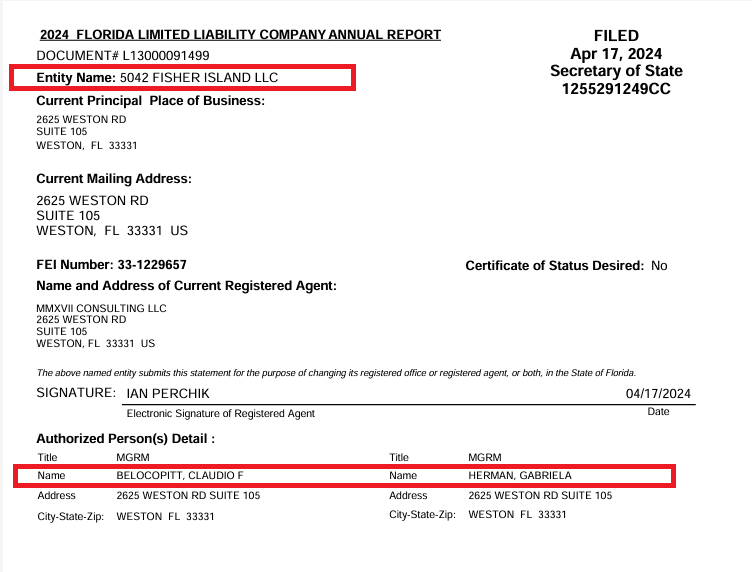Click the Certificate of Status Desired value No
This screenshot has width=752, height=572.
(x=659, y=266)
